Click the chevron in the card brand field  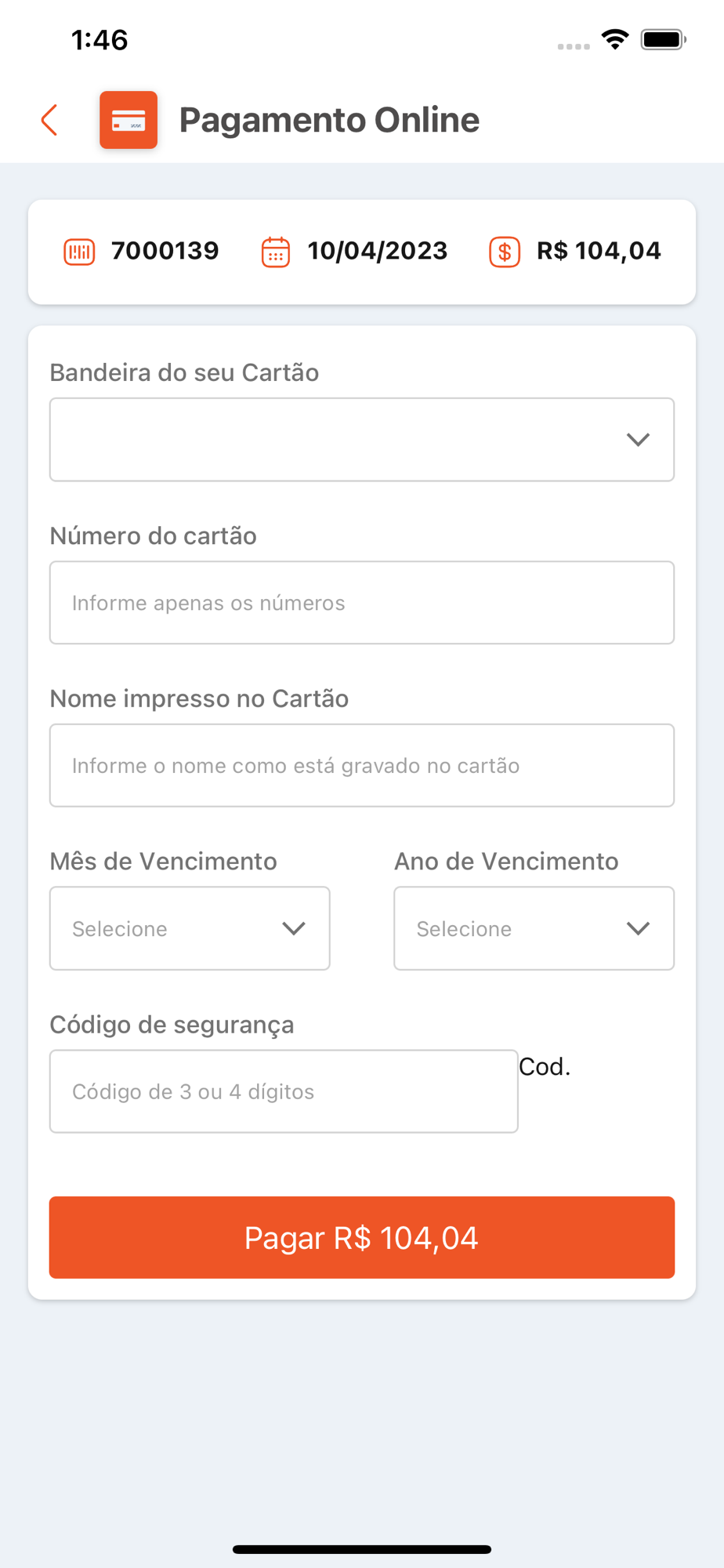point(638,440)
